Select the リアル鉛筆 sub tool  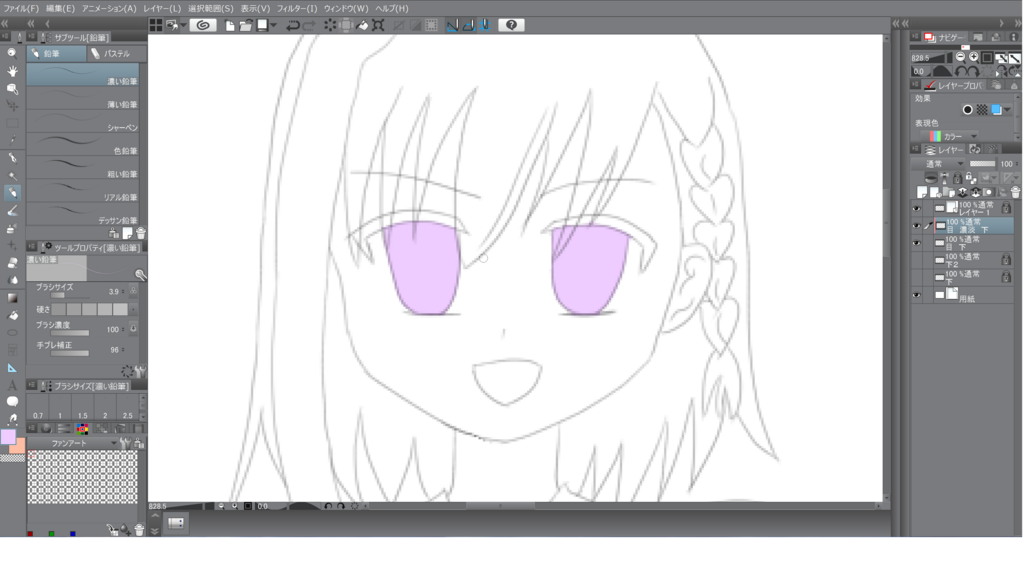point(83,191)
